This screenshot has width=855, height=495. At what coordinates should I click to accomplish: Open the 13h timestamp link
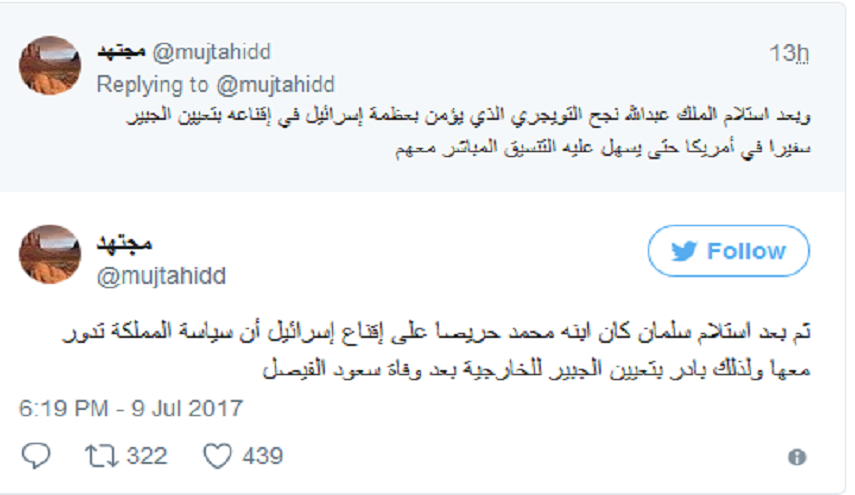click(x=788, y=53)
